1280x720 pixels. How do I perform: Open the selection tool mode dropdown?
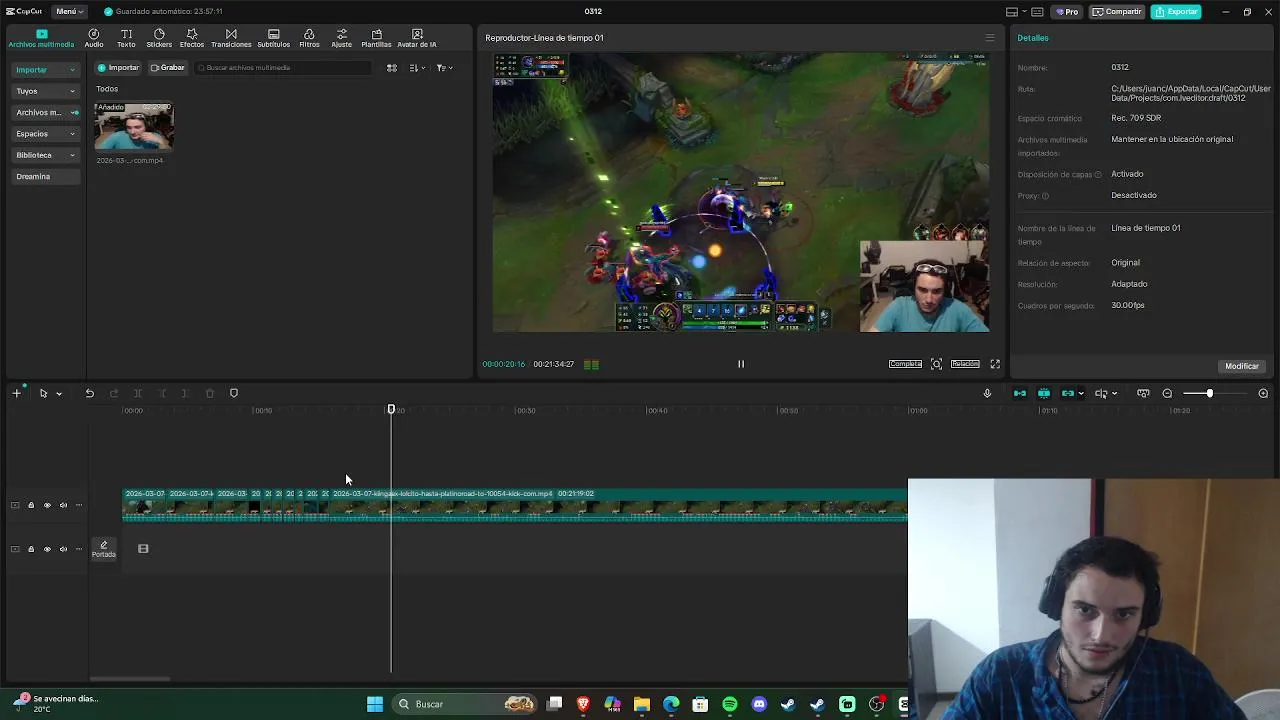click(59, 394)
